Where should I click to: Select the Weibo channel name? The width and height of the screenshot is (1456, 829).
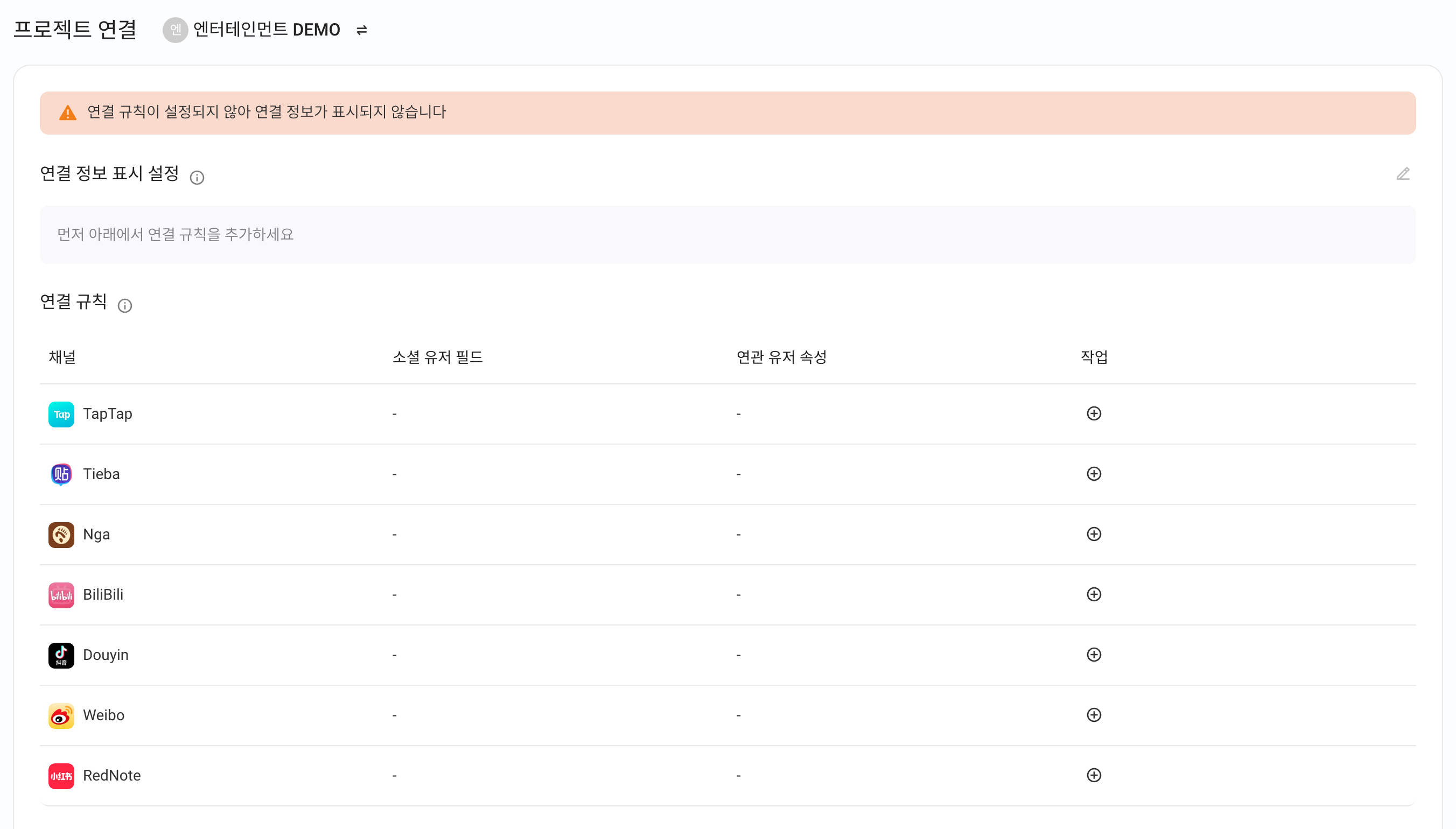[x=103, y=716]
